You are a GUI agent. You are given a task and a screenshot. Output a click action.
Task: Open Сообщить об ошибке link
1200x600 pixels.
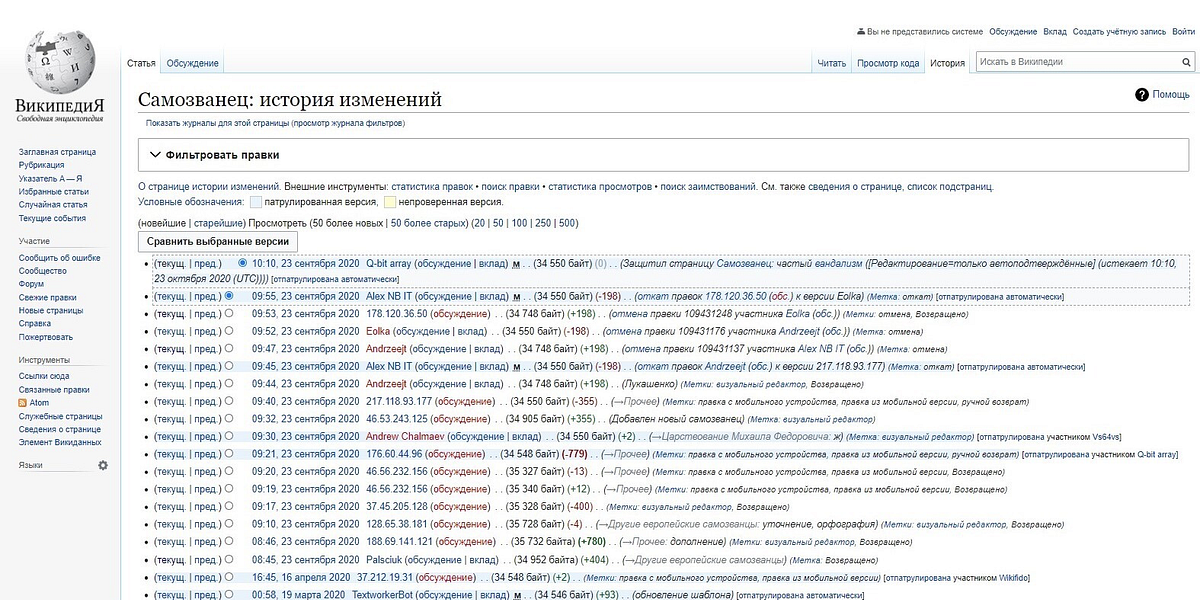point(59,258)
